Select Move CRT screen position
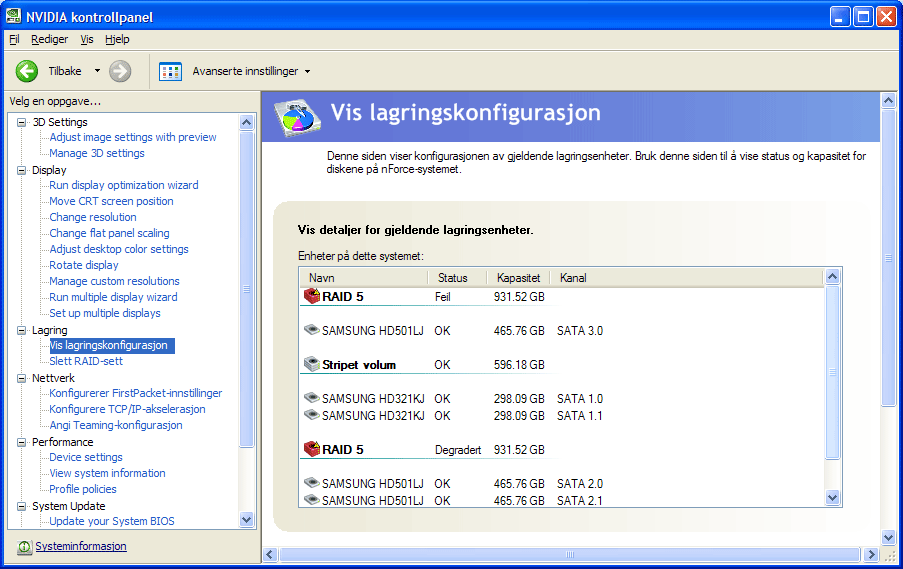Screen dimensions: 903x569 tap(111, 201)
